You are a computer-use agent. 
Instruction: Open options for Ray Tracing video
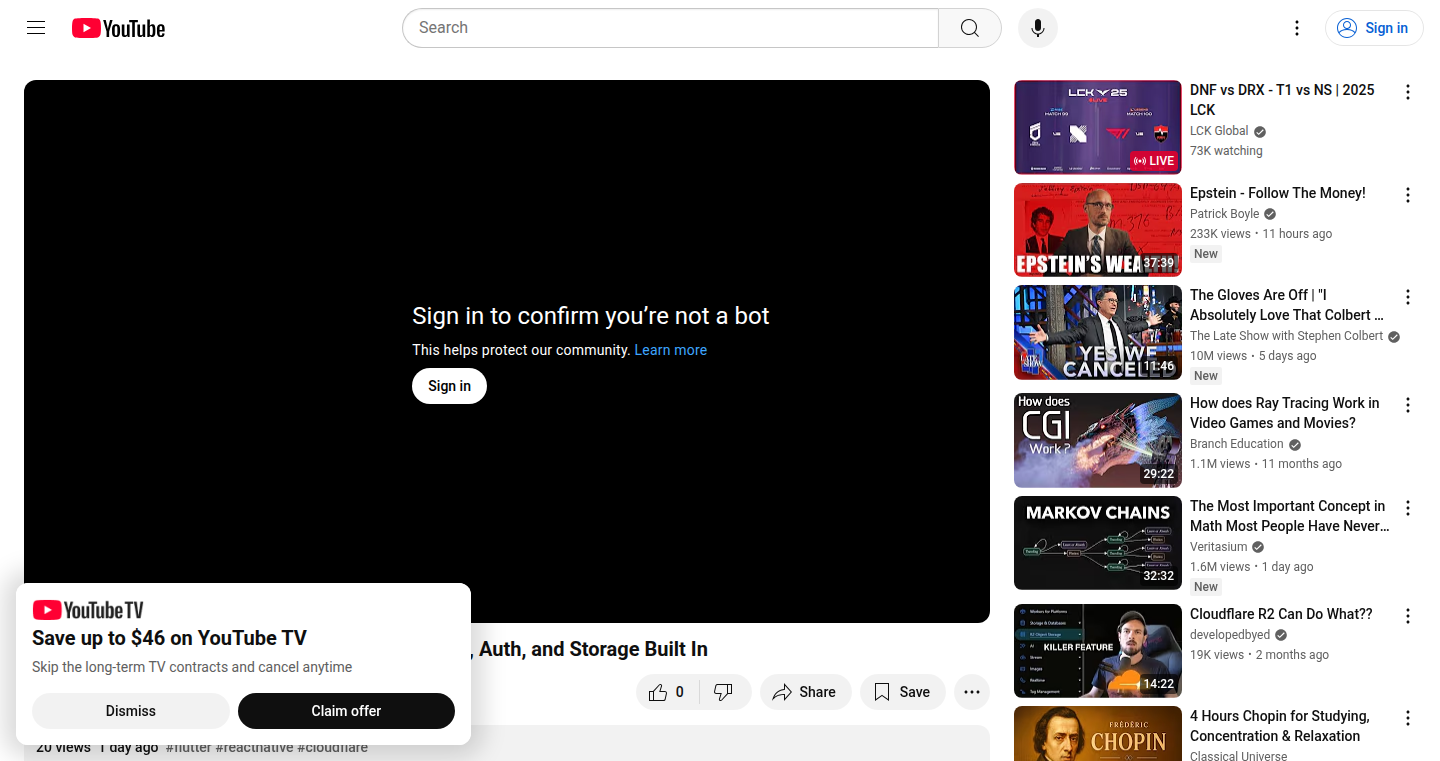coord(1408,405)
